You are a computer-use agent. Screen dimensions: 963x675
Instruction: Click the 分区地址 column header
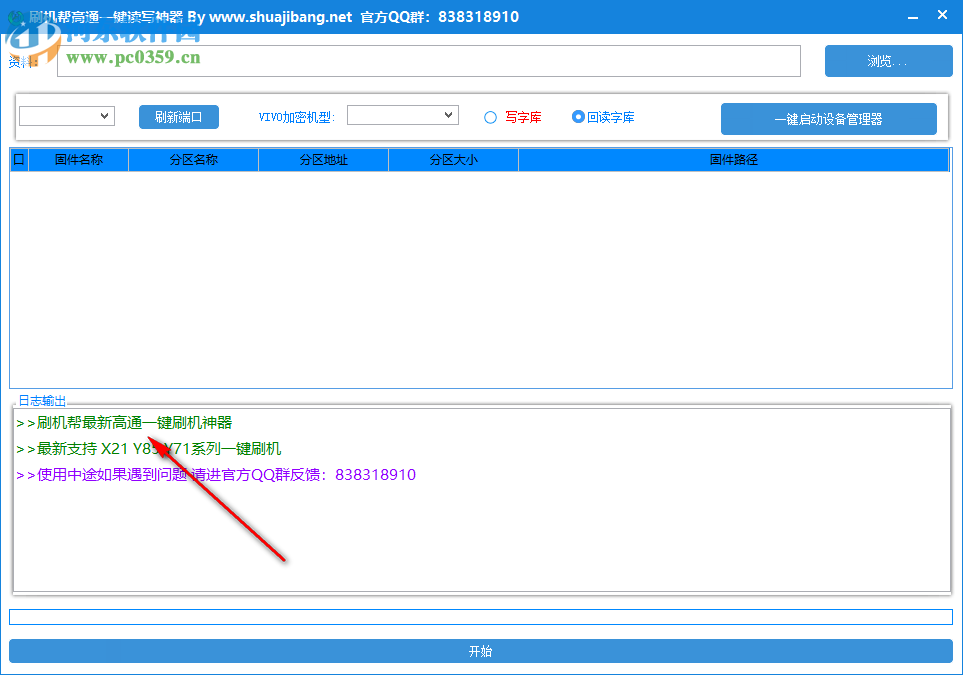coord(324,160)
